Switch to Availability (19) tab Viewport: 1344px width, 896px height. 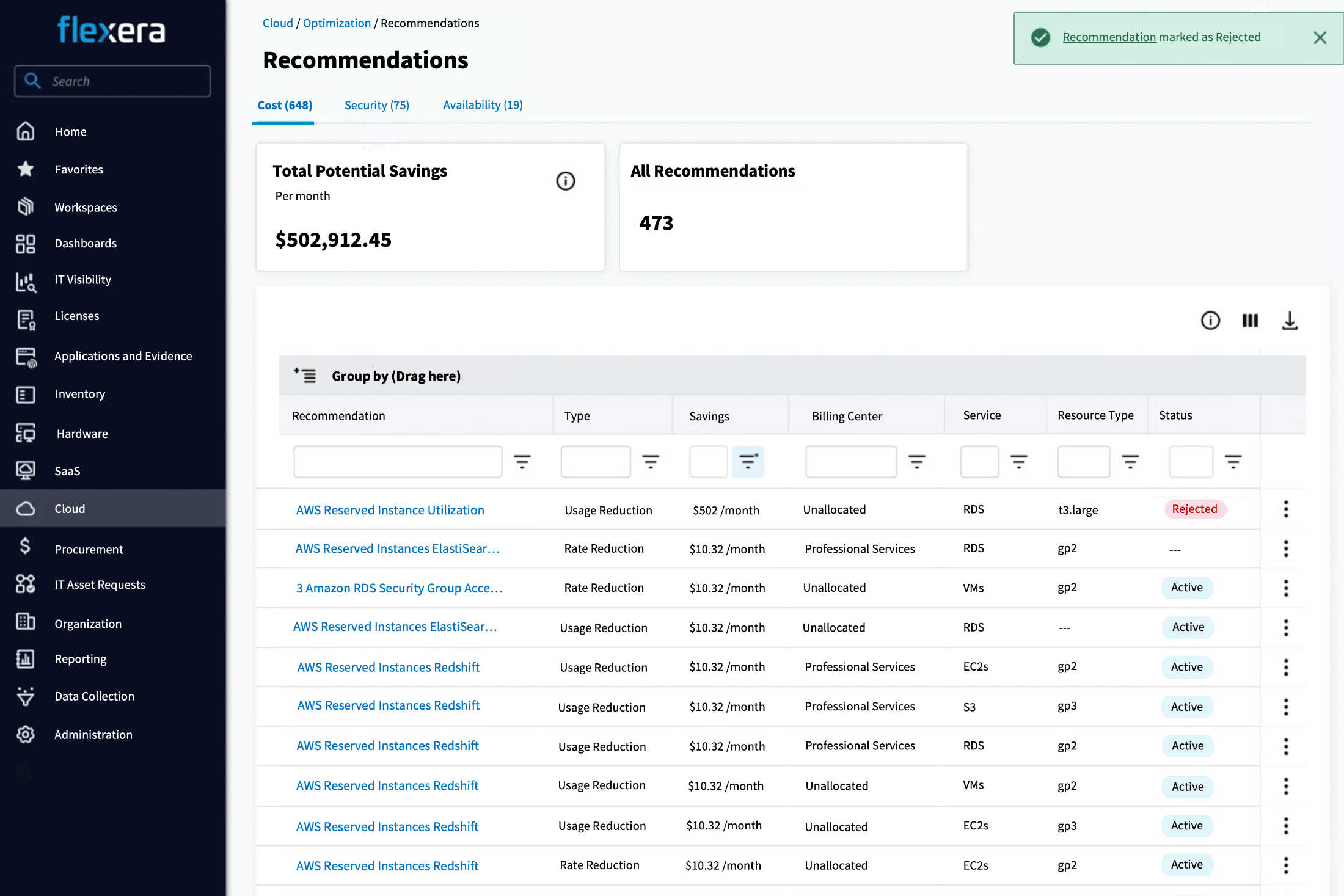[483, 105]
